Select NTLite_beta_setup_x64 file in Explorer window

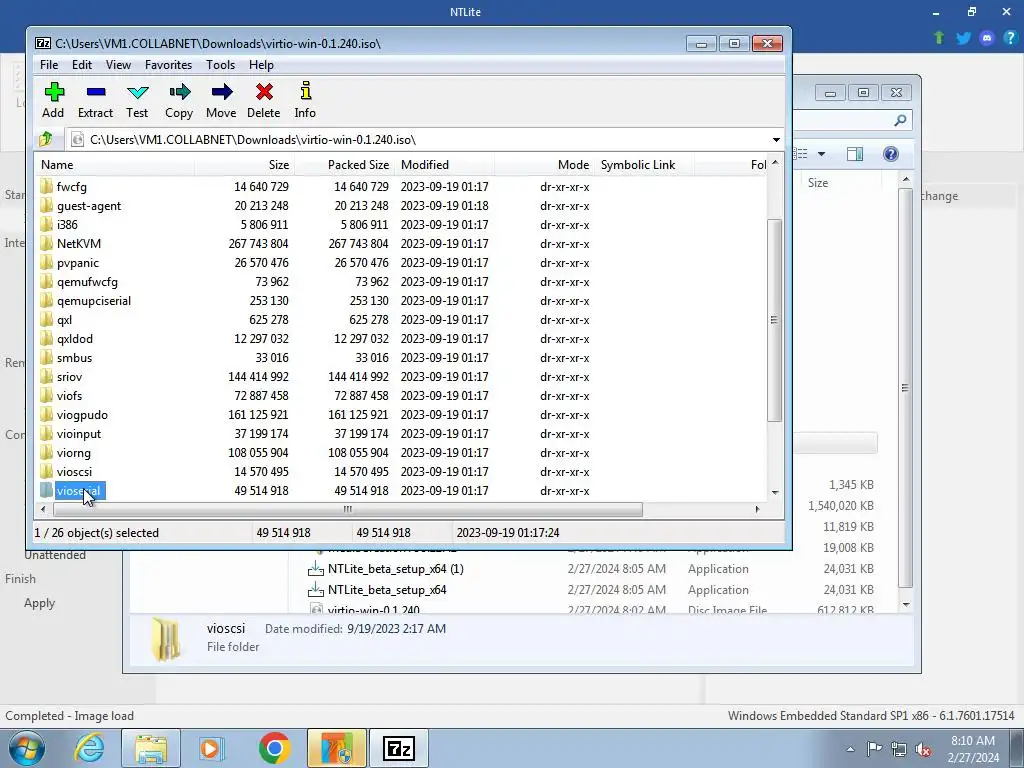(387, 590)
